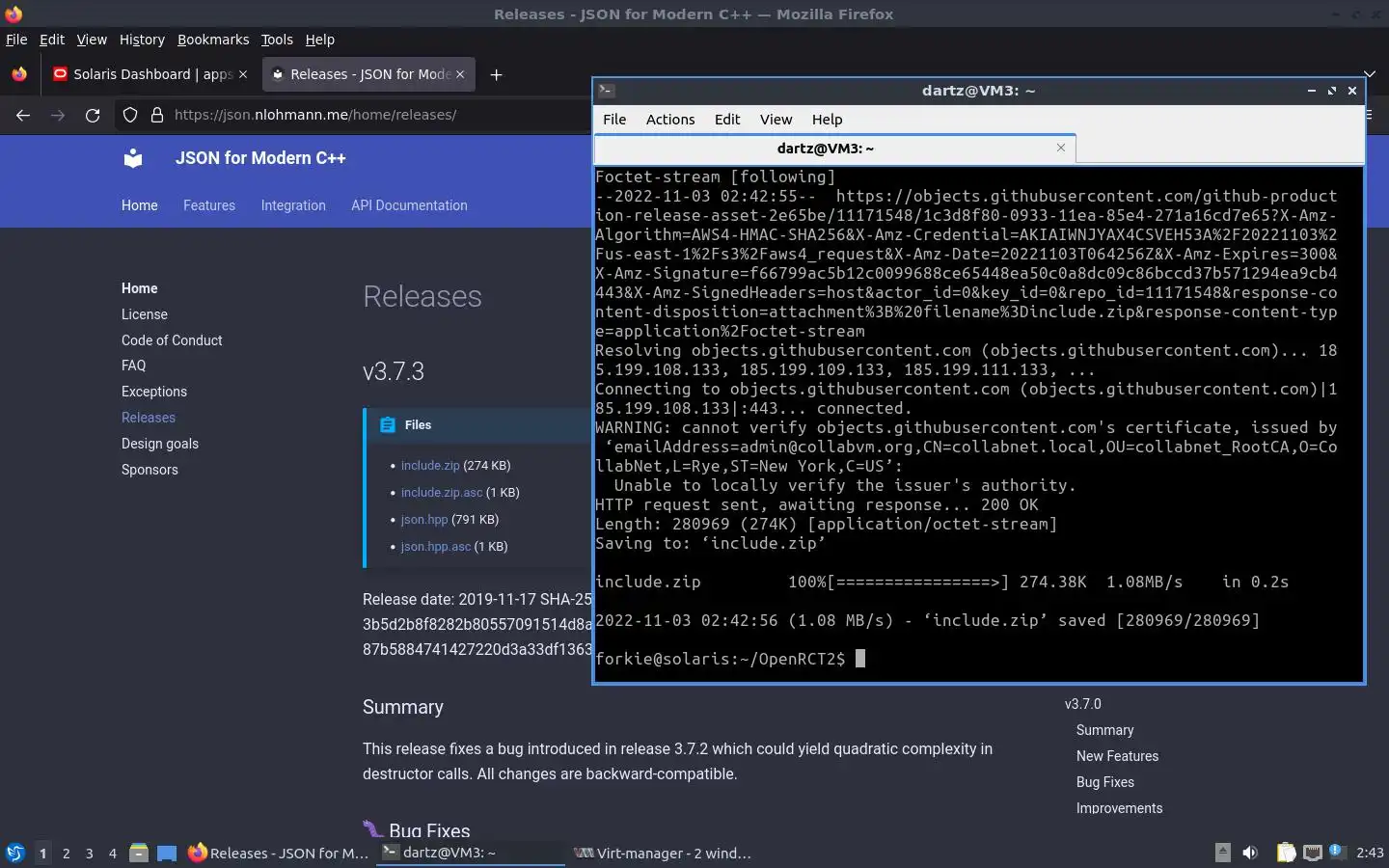
Task: Open the Firefox View menu
Action: coord(92,40)
